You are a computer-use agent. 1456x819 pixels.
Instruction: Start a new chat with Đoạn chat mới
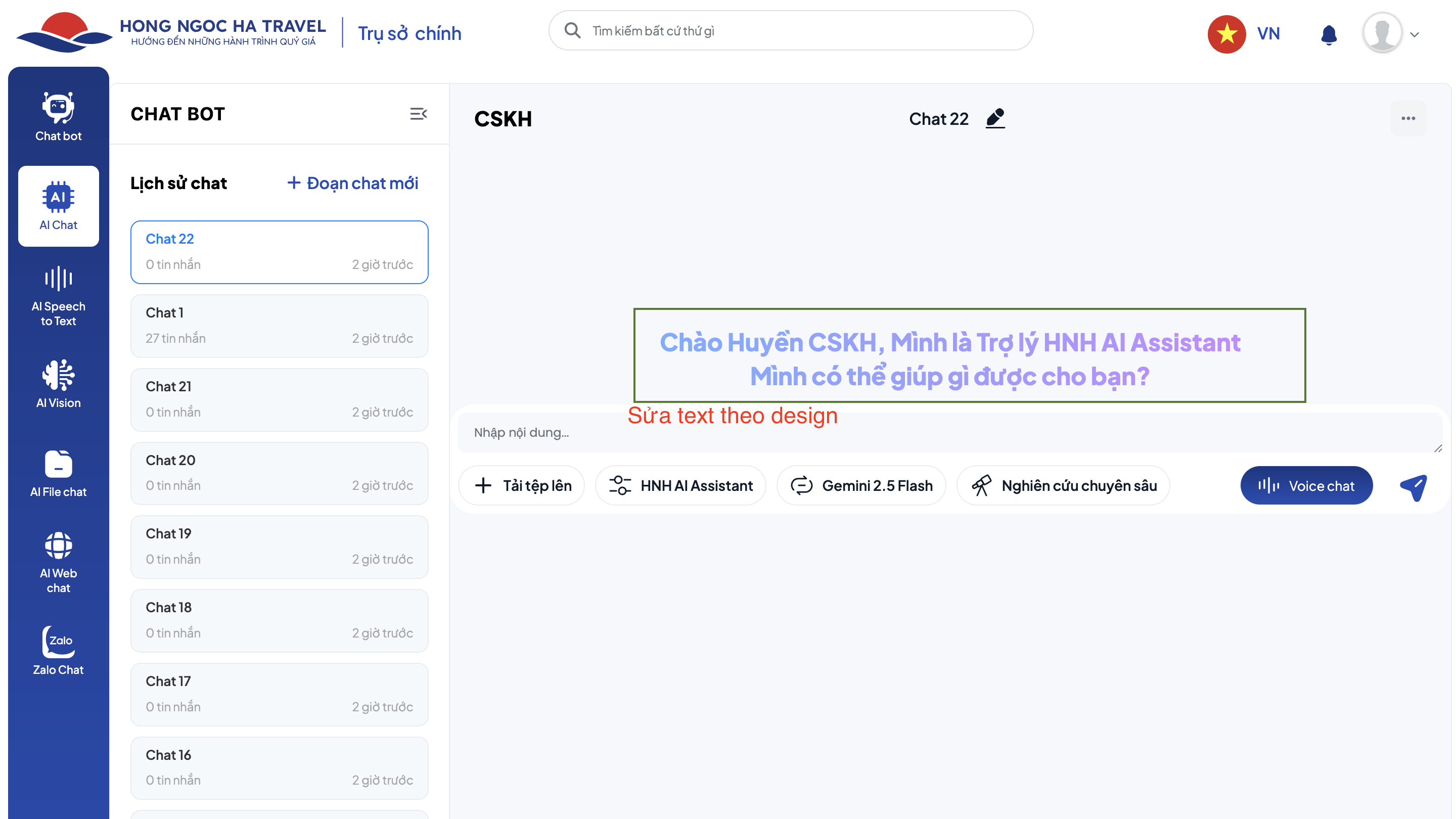point(353,183)
